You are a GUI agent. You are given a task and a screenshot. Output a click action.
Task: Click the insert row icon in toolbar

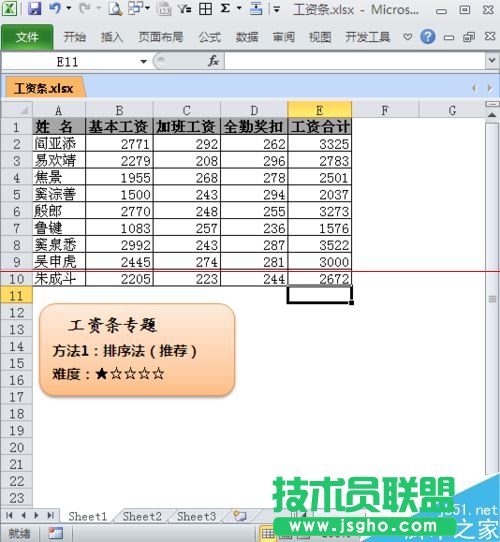(x=256, y=9)
